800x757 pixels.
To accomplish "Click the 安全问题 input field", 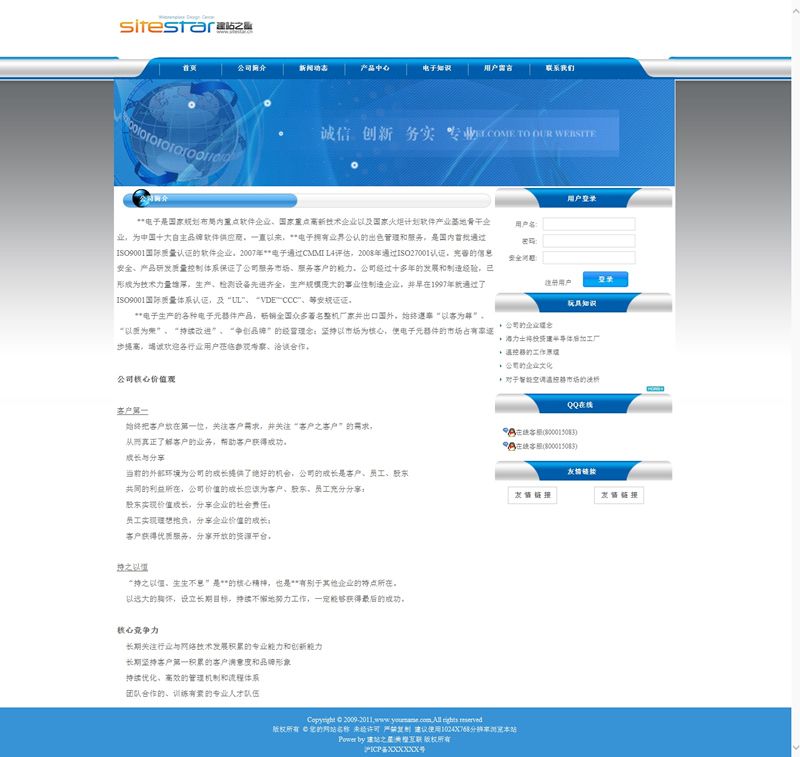I will tap(602, 258).
